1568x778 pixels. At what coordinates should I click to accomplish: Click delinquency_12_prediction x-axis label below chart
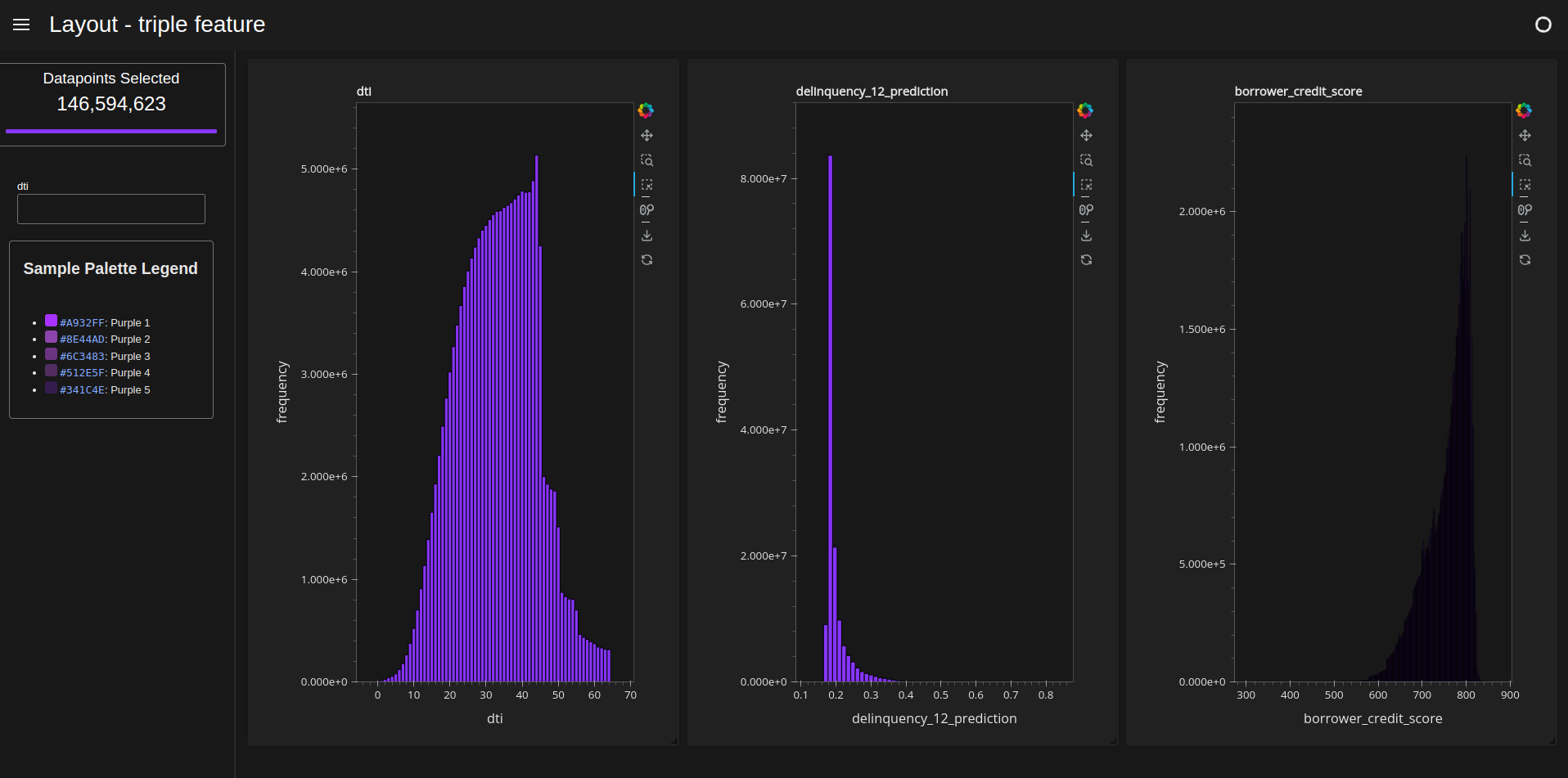pos(935,718)
